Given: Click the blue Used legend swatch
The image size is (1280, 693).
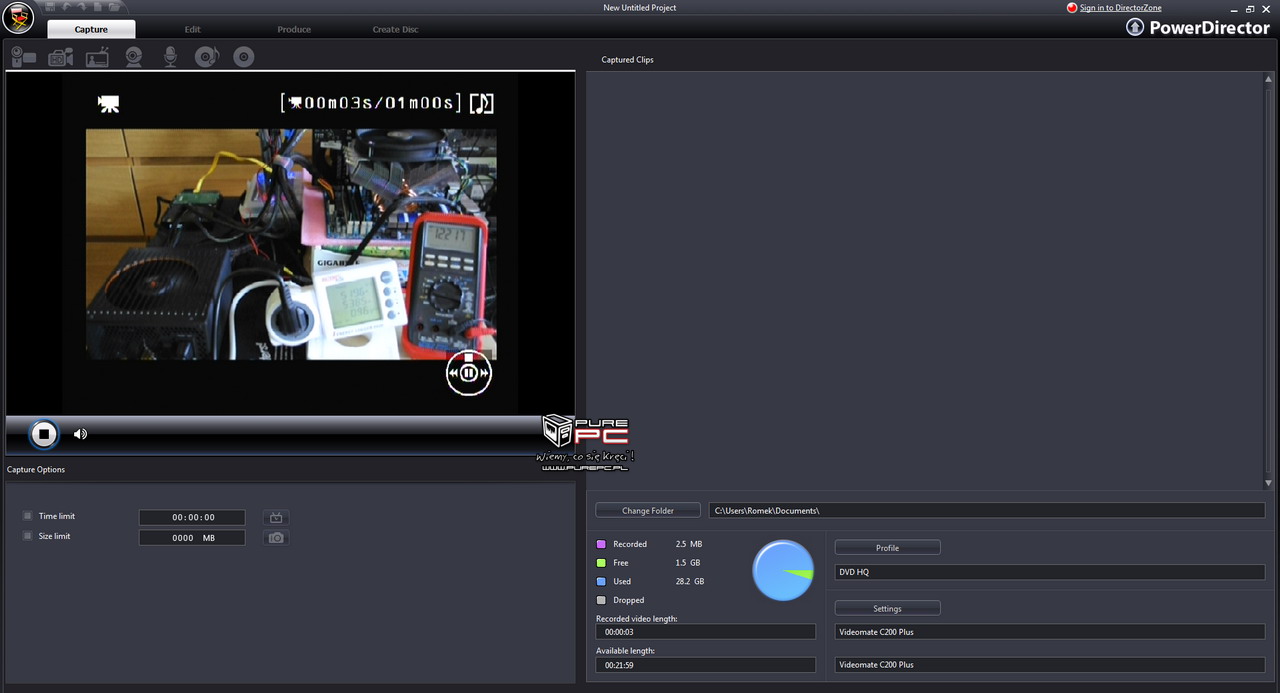Looking at the screenshot, I should (601, 581).
